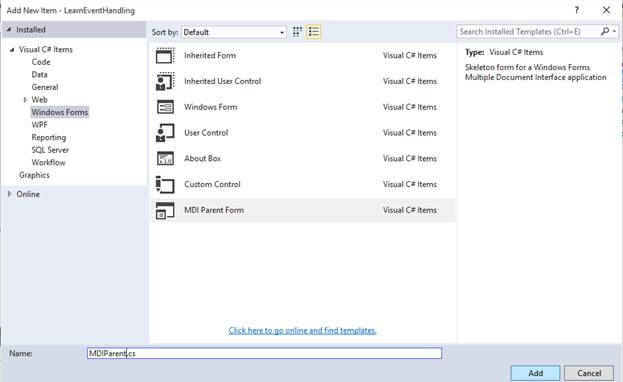
Task: Click the MDI Parent Form template icon
Action: click(165, 210)
